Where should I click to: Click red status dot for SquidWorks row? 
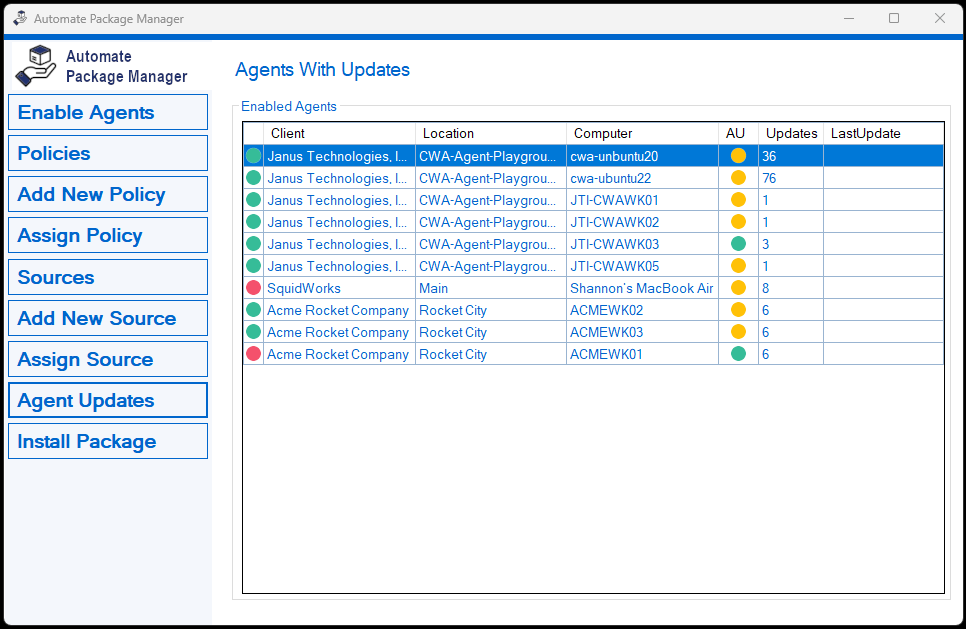coord(253,288)
